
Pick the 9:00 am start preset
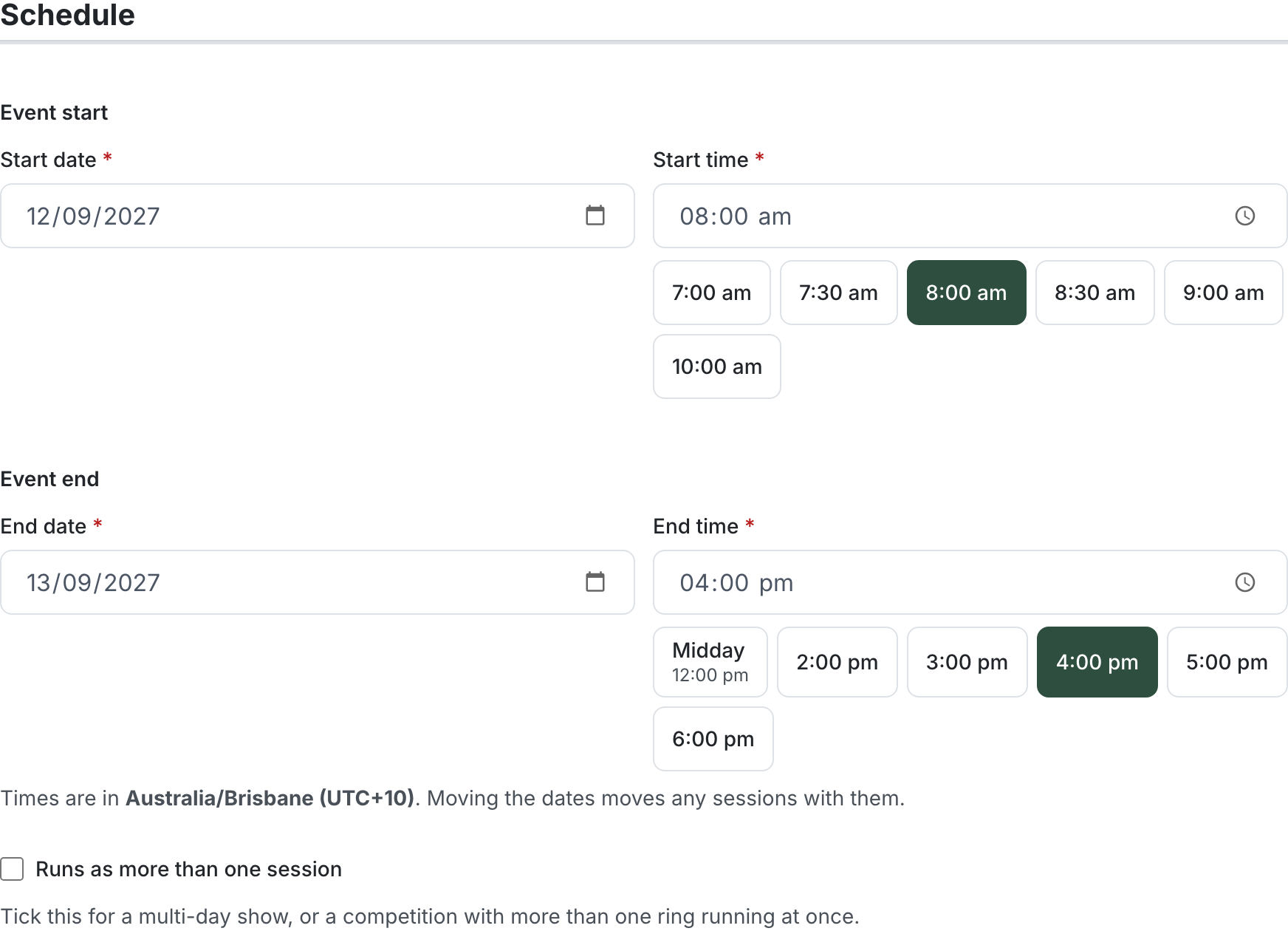click(x=1224, y=293)
